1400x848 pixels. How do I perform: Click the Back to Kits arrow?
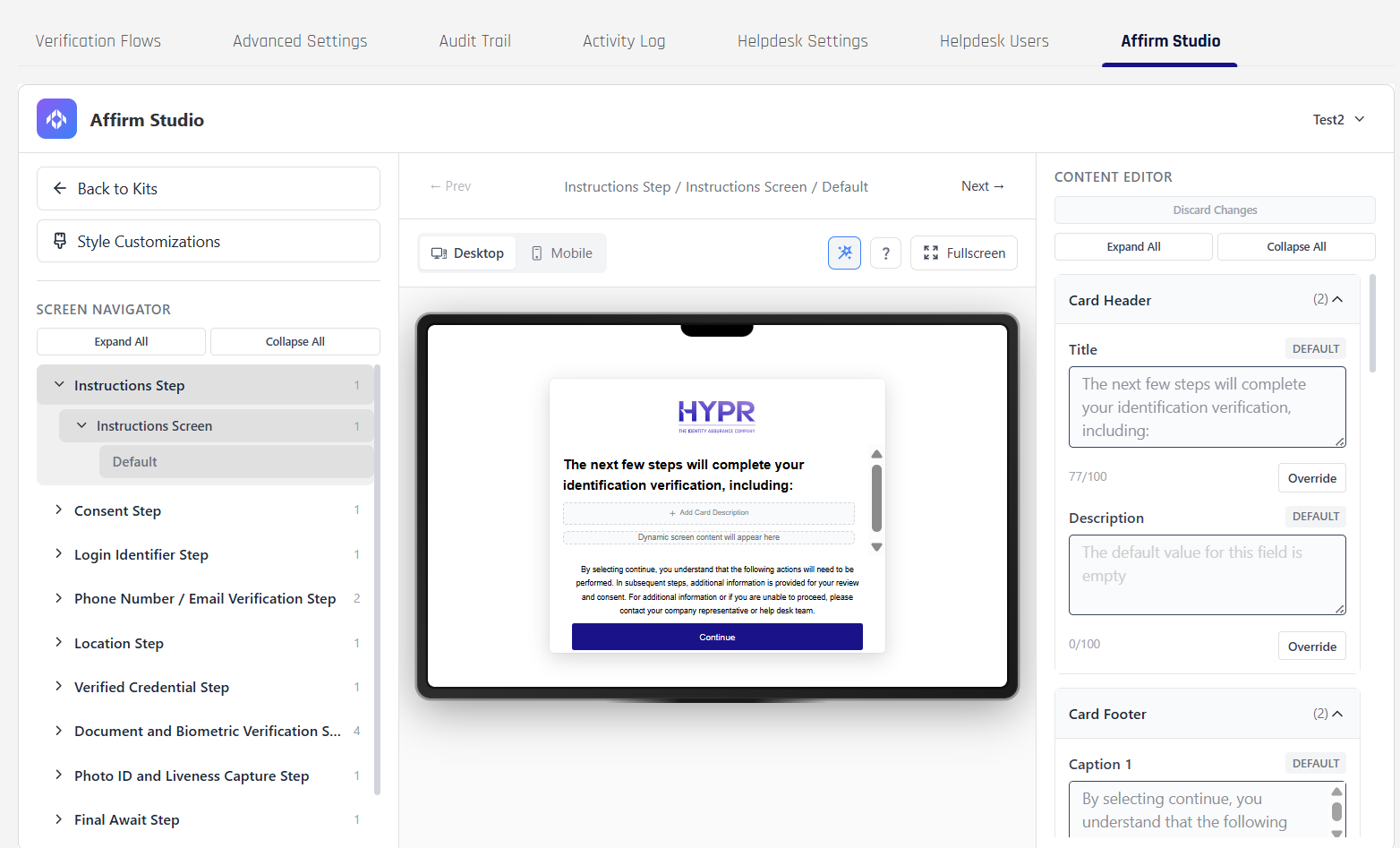(x=60, y=188)
